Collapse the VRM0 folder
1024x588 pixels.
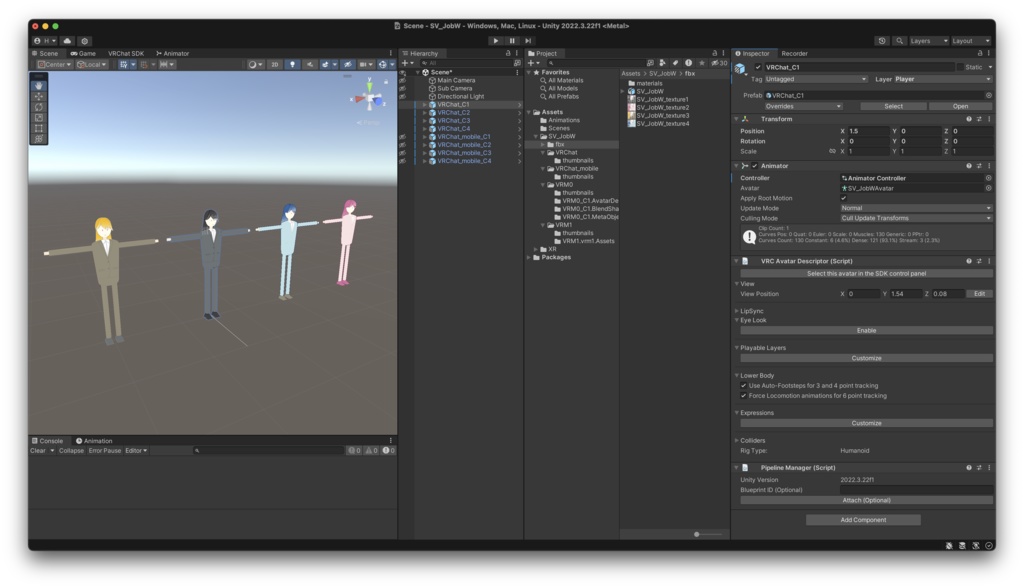pyautogui.click(x=543, y=185)
